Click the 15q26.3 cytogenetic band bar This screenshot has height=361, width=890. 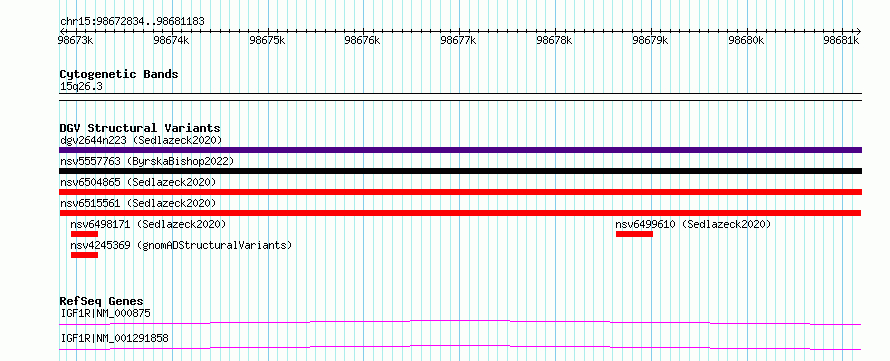click(460, 97)
